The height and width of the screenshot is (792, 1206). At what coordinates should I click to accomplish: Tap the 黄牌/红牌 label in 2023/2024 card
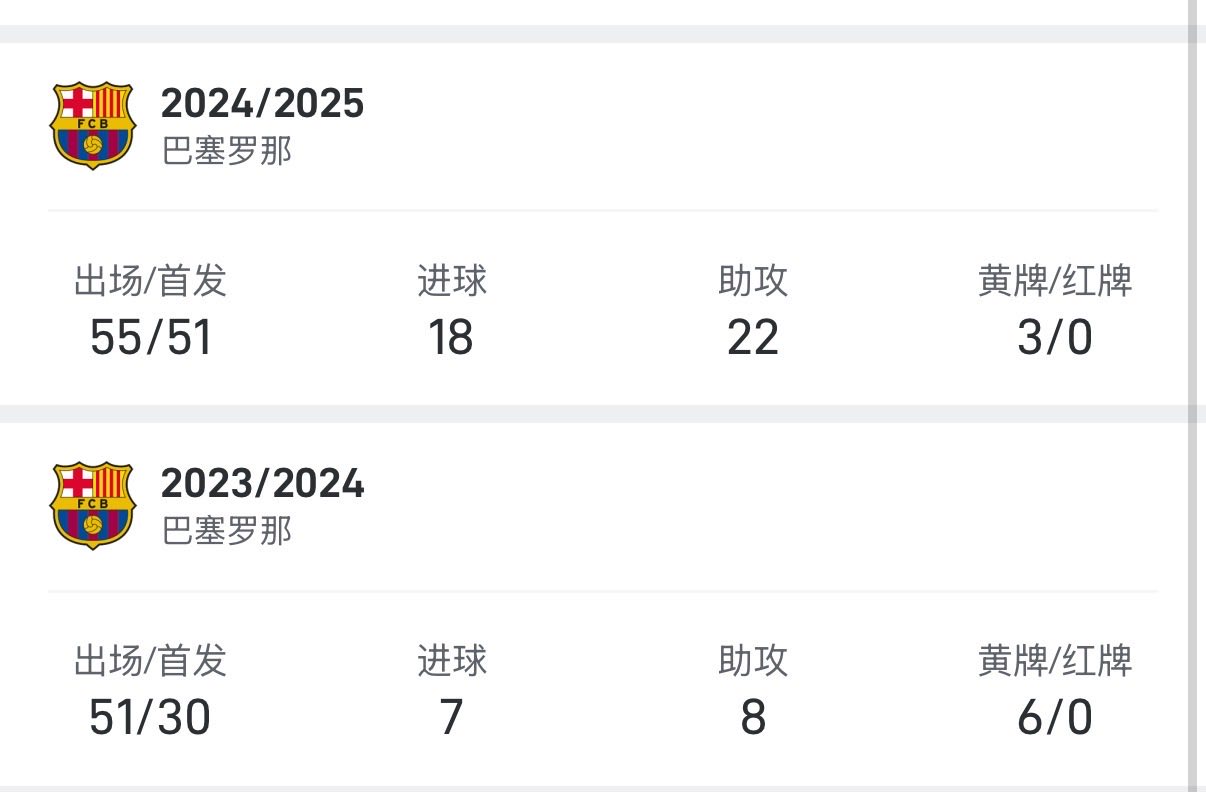[1055, 661]
